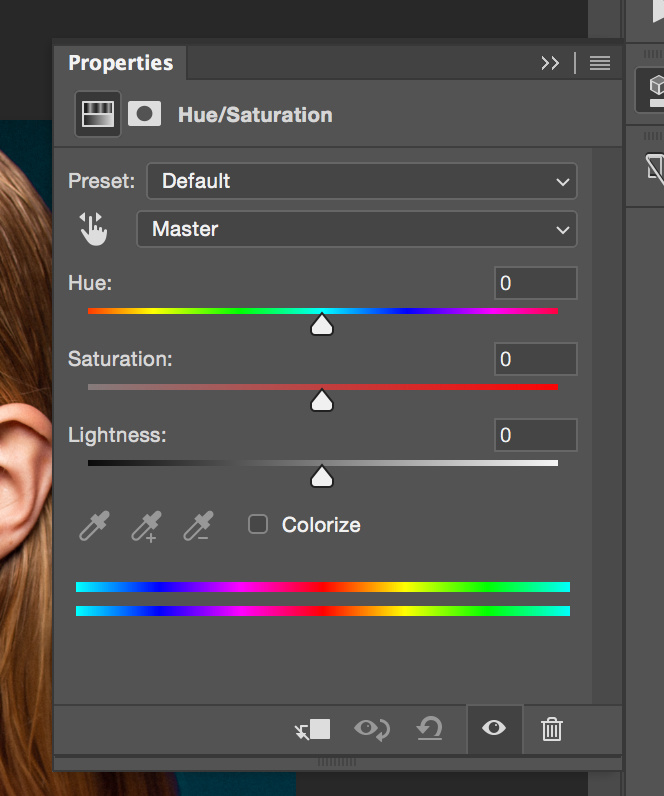Select the layer mask icon
664x796 pixels.
coord(145,113)
